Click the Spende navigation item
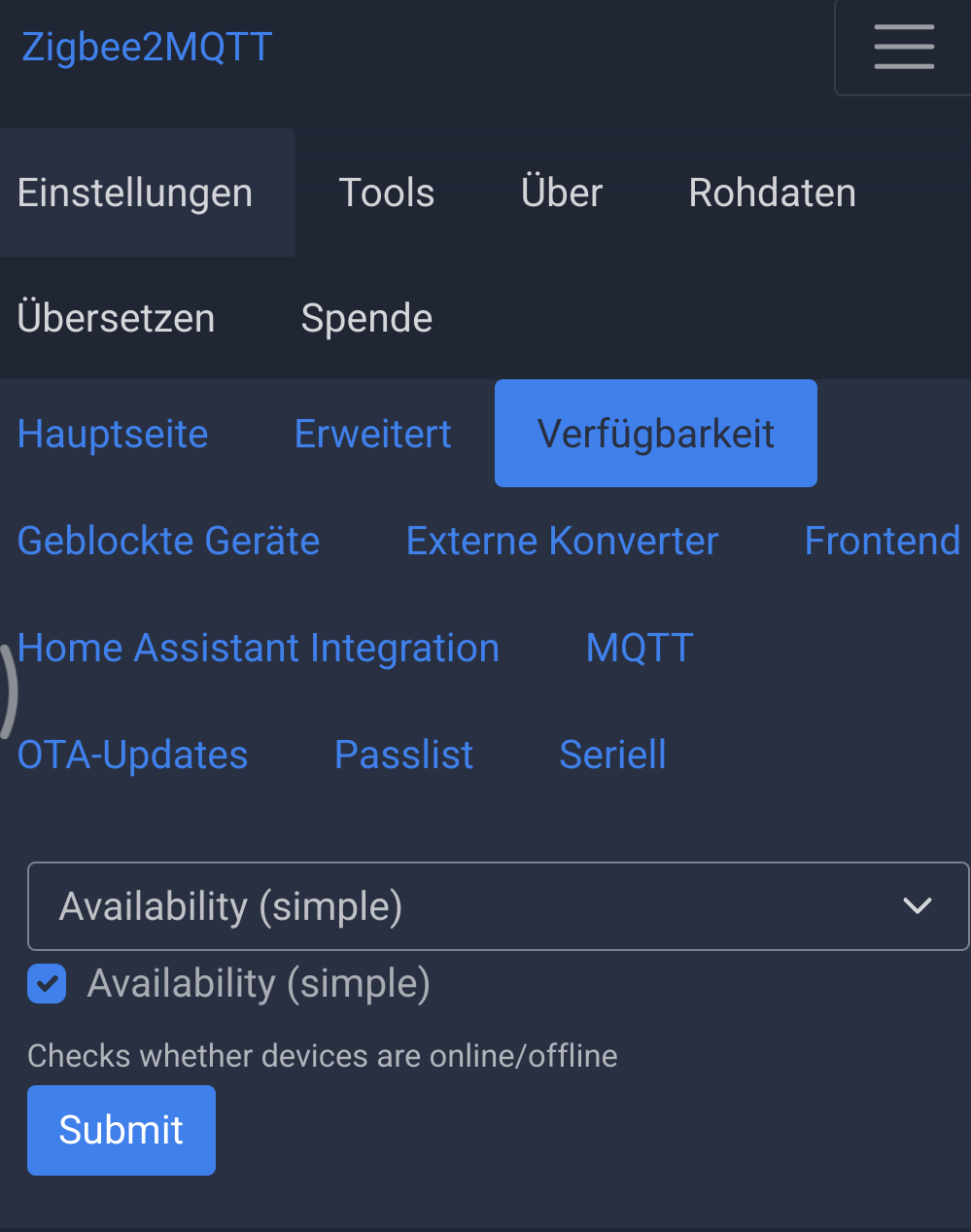 [x=366, y=318]
